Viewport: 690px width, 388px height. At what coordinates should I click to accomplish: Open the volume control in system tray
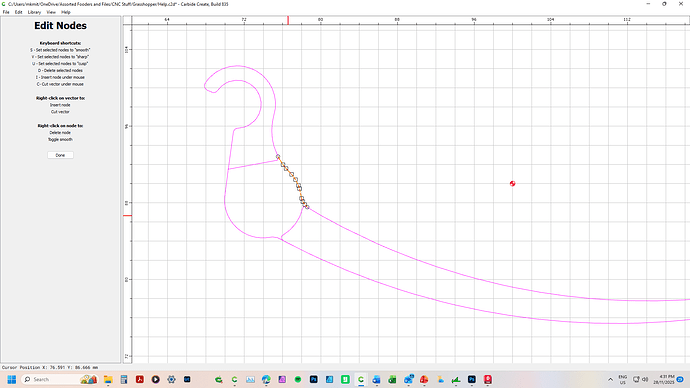(x=645, y=379)
